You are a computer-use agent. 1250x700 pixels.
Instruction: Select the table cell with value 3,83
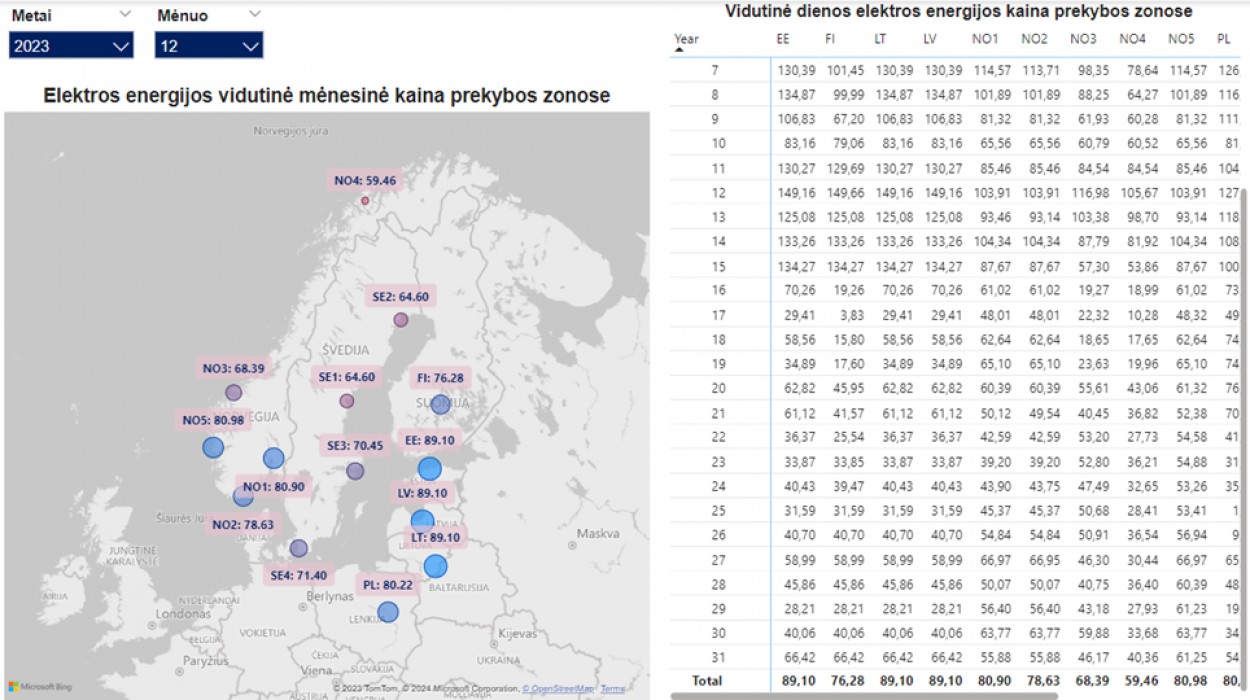point(851,314)
